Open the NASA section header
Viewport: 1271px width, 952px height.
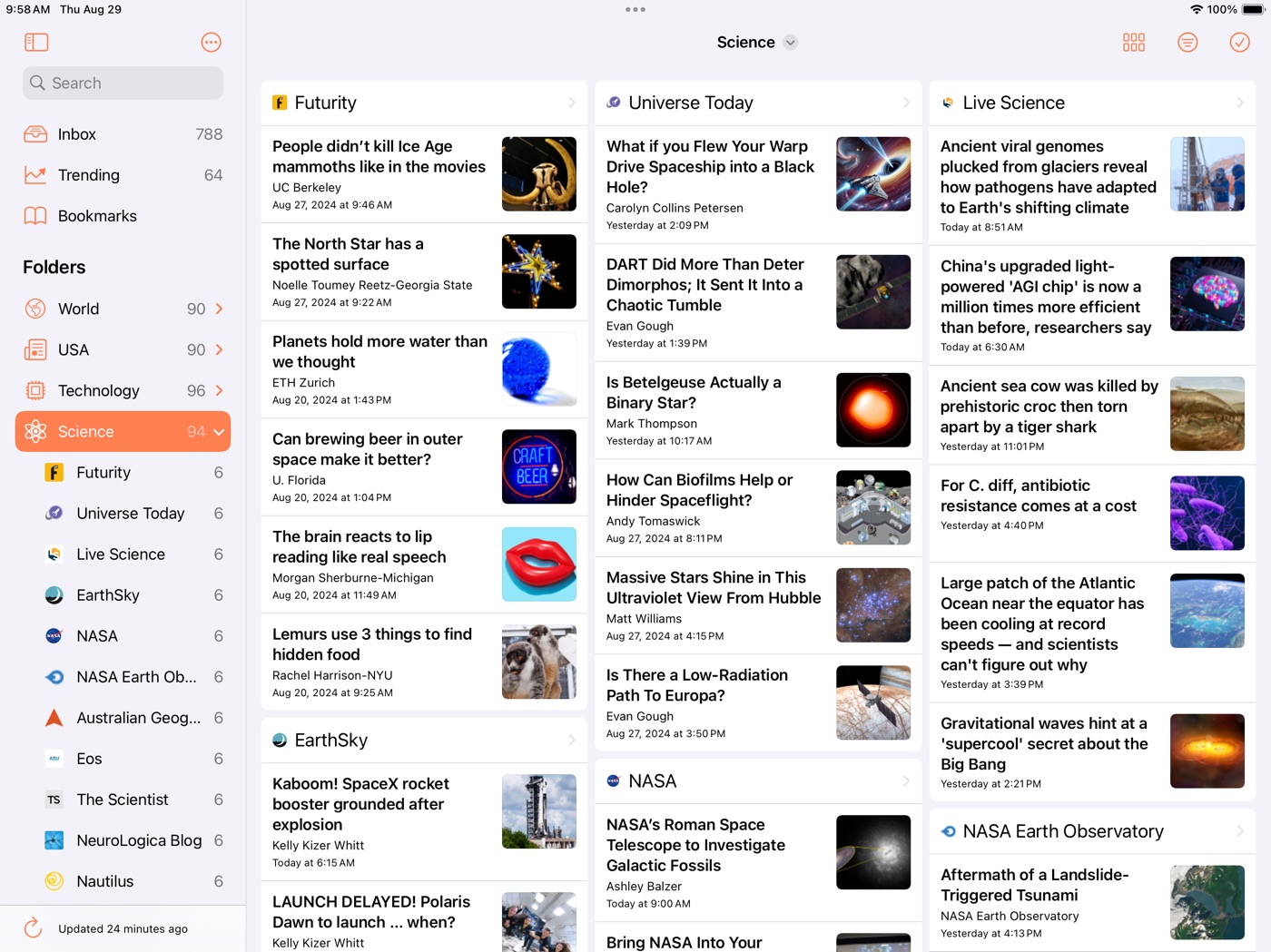pos(758,781)
